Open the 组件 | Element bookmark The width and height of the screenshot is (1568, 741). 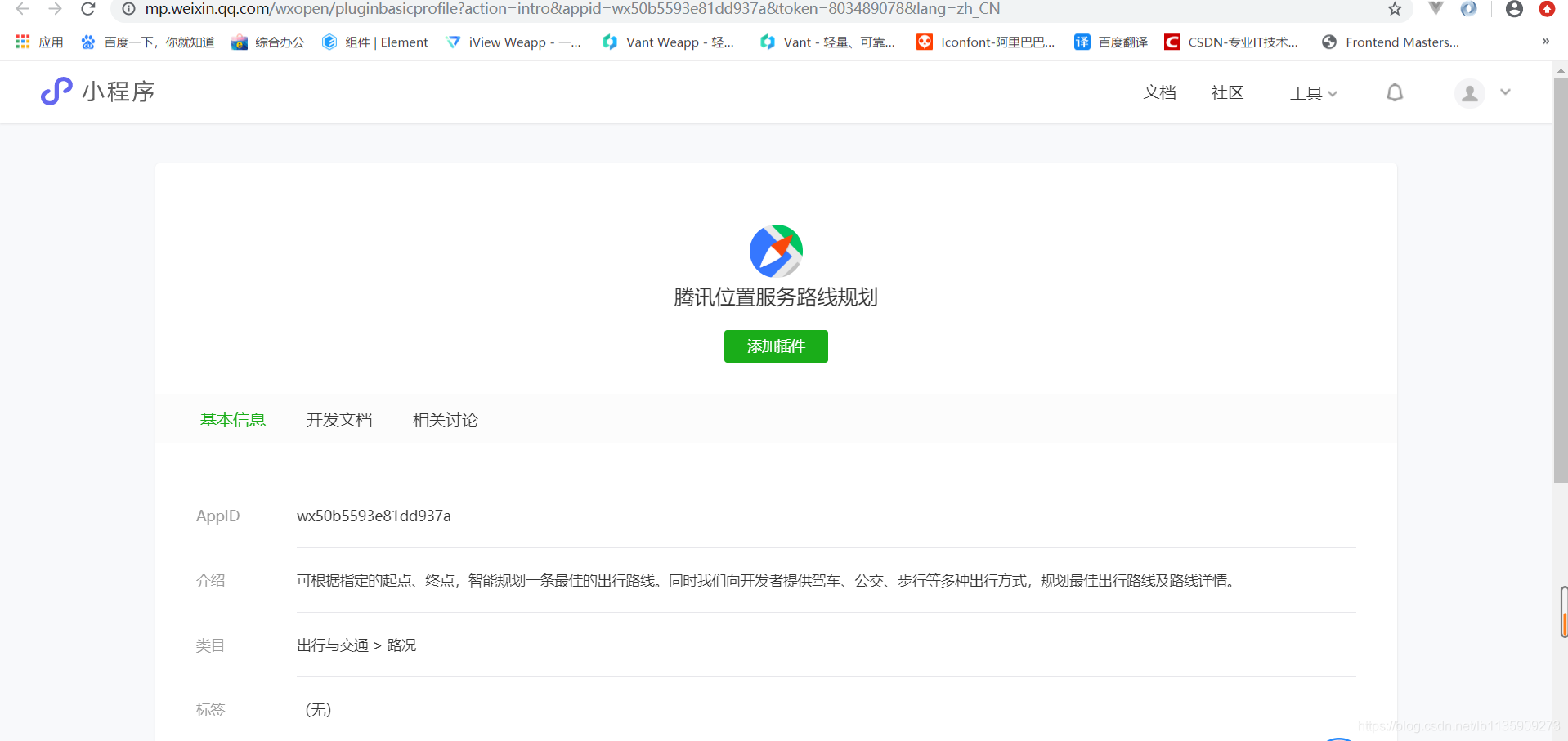375,42
